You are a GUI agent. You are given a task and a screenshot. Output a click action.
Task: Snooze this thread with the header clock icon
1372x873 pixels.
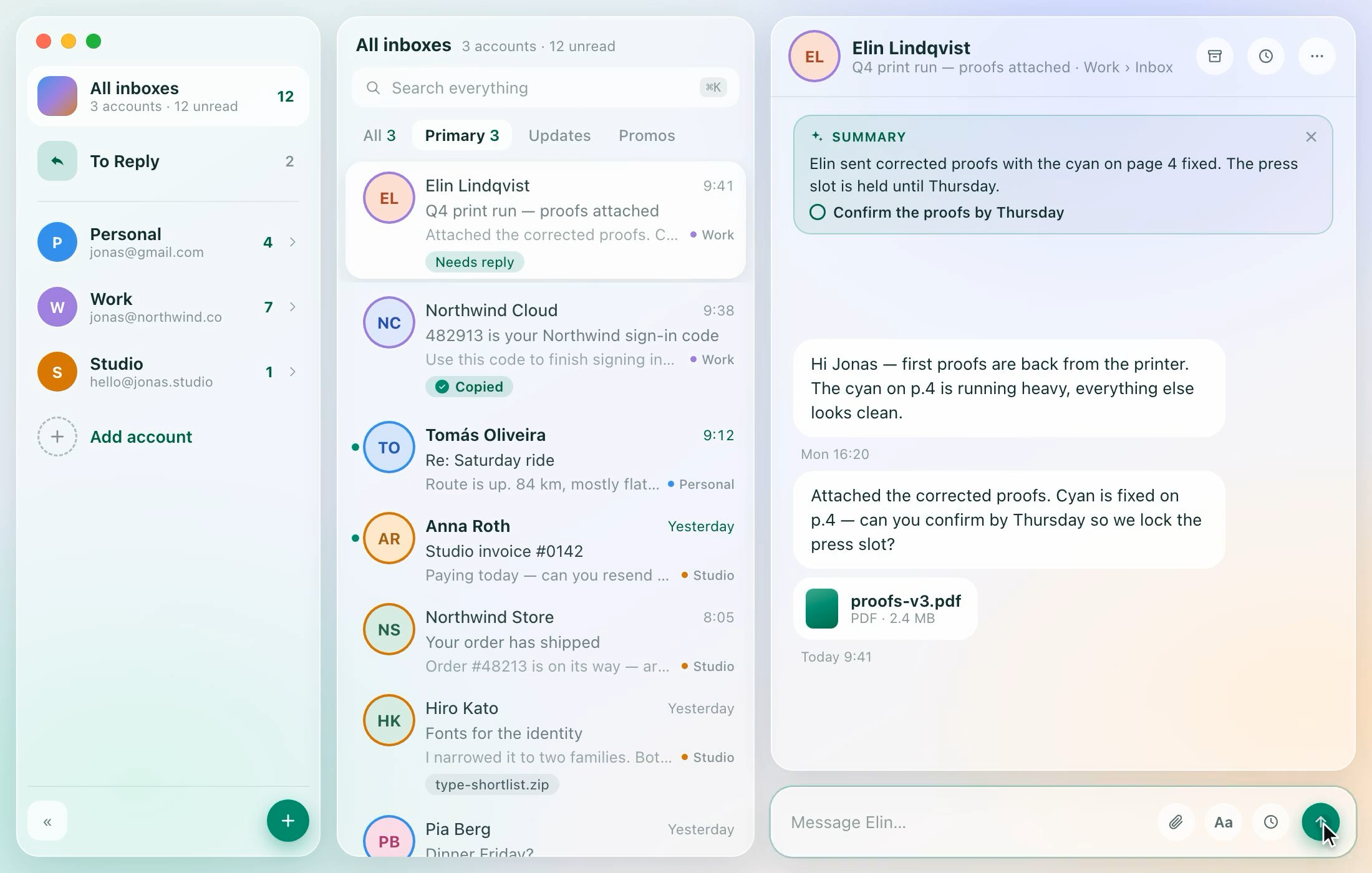coord(1265,56)
